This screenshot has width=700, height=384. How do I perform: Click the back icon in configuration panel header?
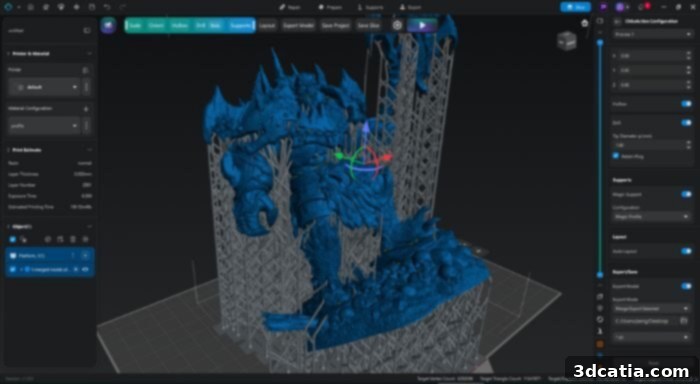(617, 21)
